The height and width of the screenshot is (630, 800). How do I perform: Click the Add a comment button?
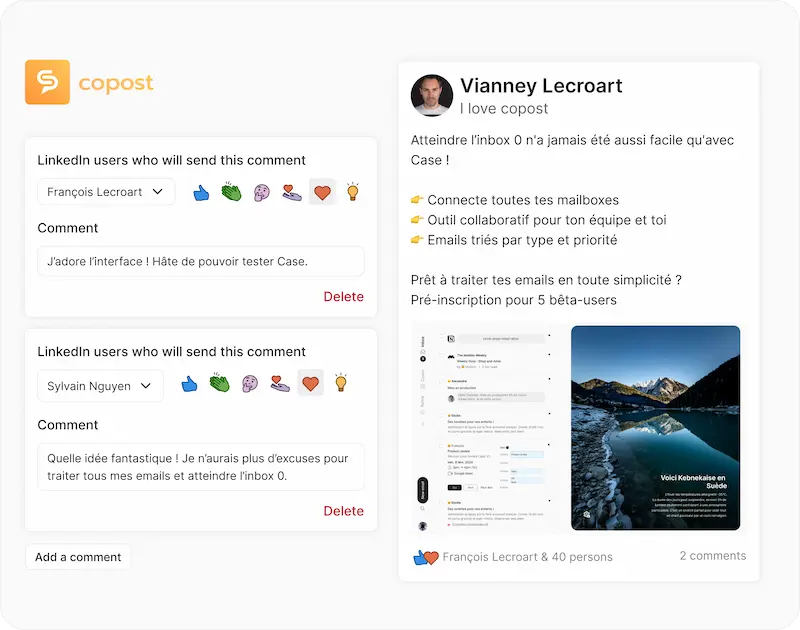tap(78, 557)
